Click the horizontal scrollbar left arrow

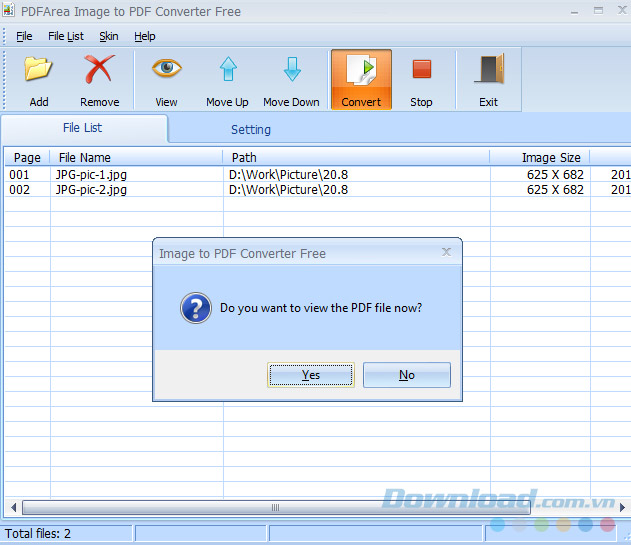coord(13,508)
